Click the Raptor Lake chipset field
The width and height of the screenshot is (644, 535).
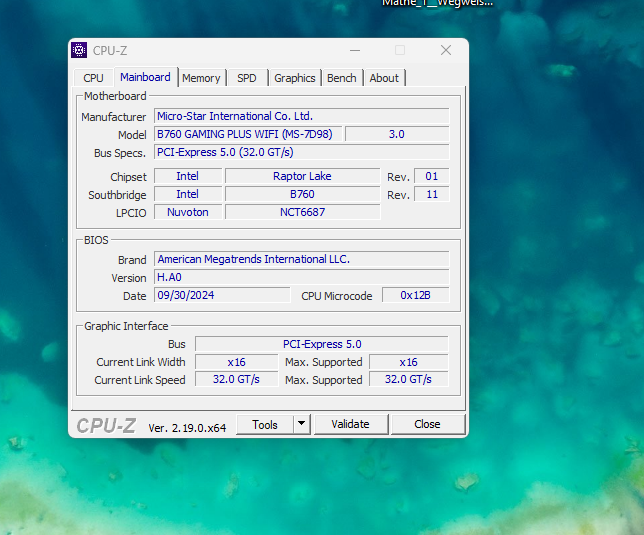(302, 176)
